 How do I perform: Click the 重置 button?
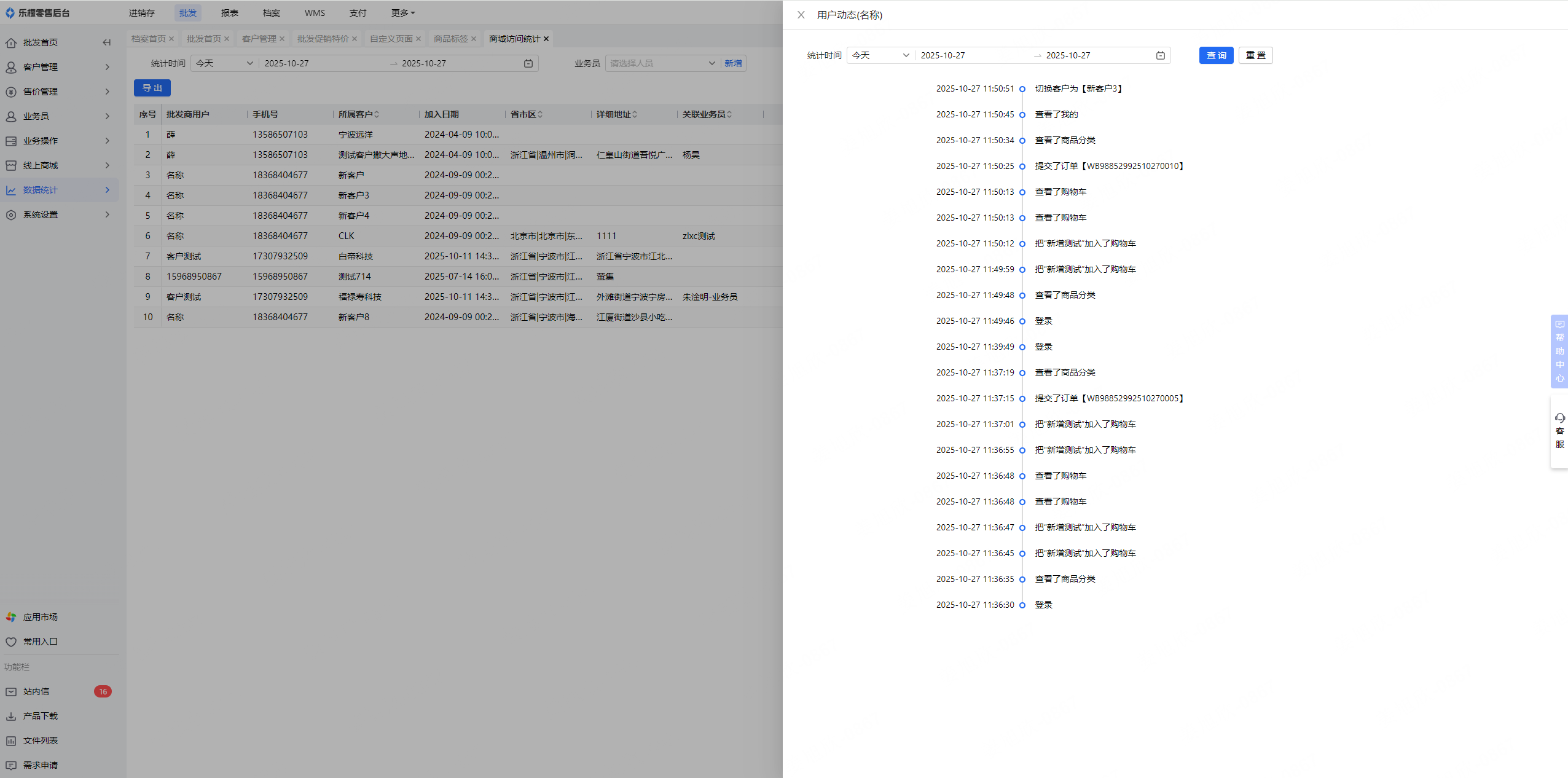click(x=1255, y=55)
